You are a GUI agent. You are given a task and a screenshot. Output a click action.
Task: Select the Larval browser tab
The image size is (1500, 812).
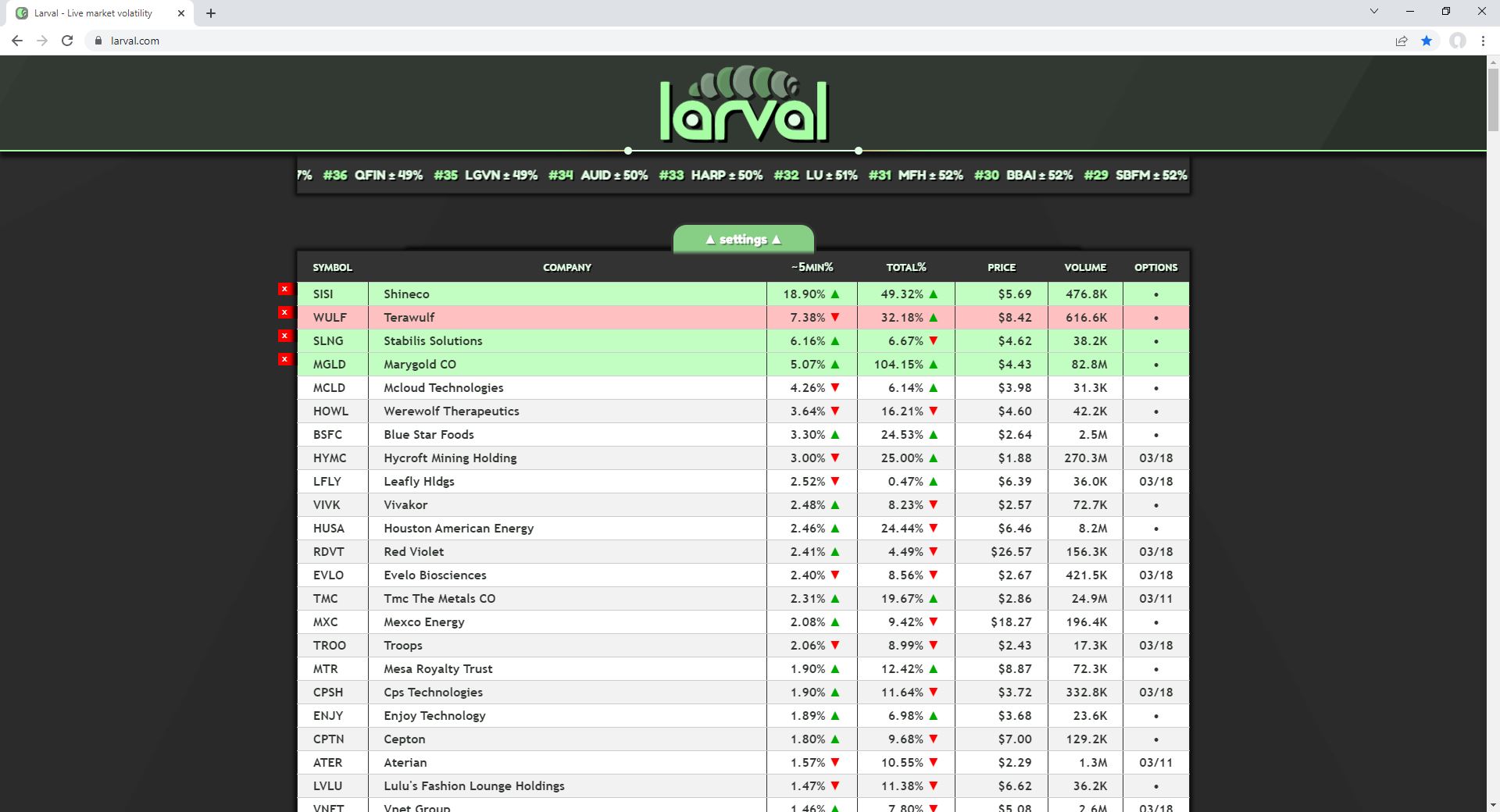100,13
